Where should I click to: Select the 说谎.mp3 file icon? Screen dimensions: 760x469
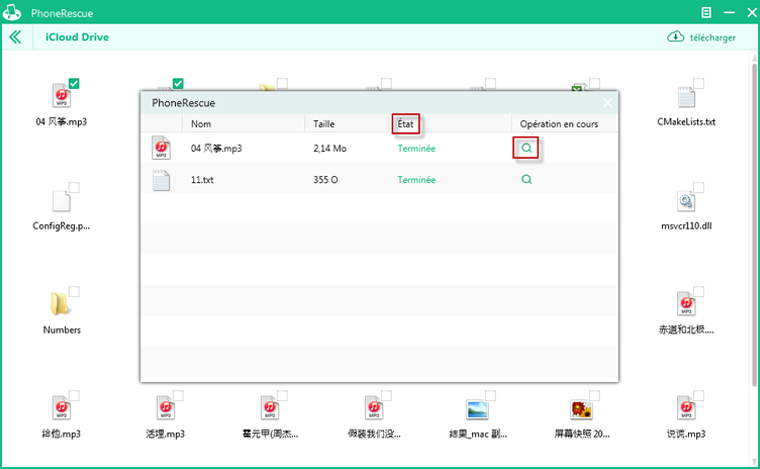[686, 408]
